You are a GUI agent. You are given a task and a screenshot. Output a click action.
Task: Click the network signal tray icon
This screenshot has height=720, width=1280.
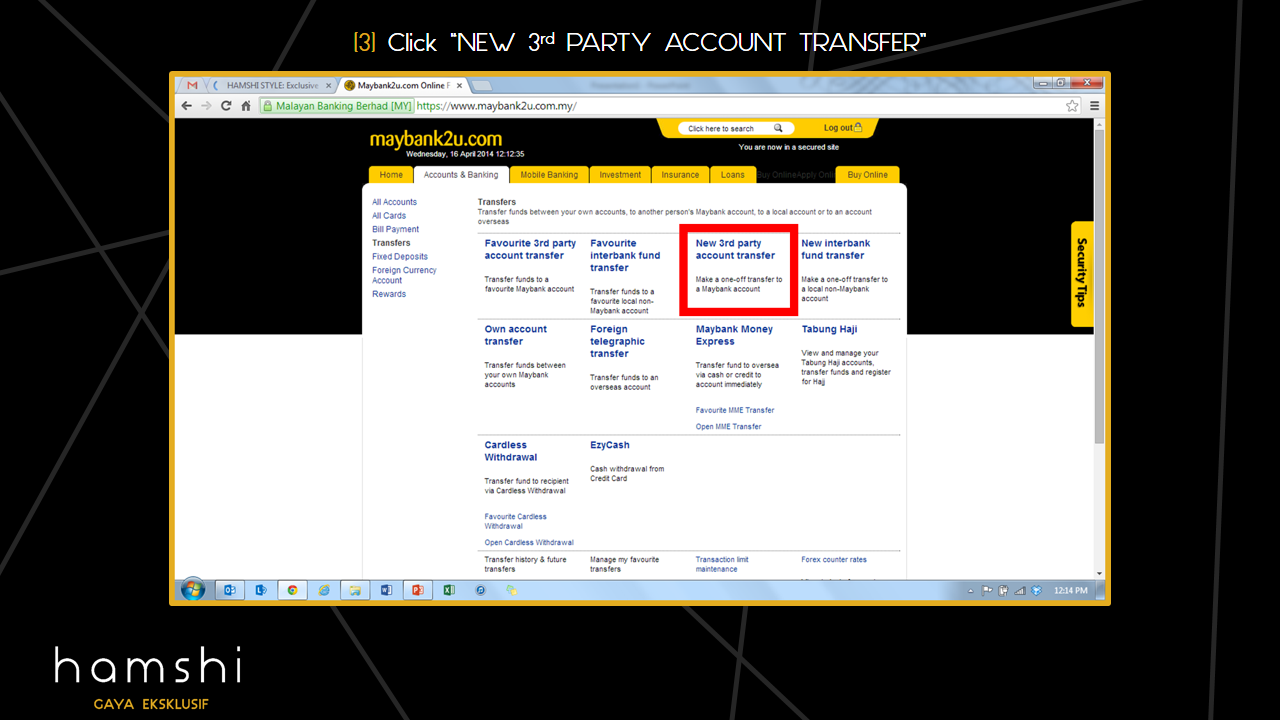pyautogui.click(x=1020, y=591)
